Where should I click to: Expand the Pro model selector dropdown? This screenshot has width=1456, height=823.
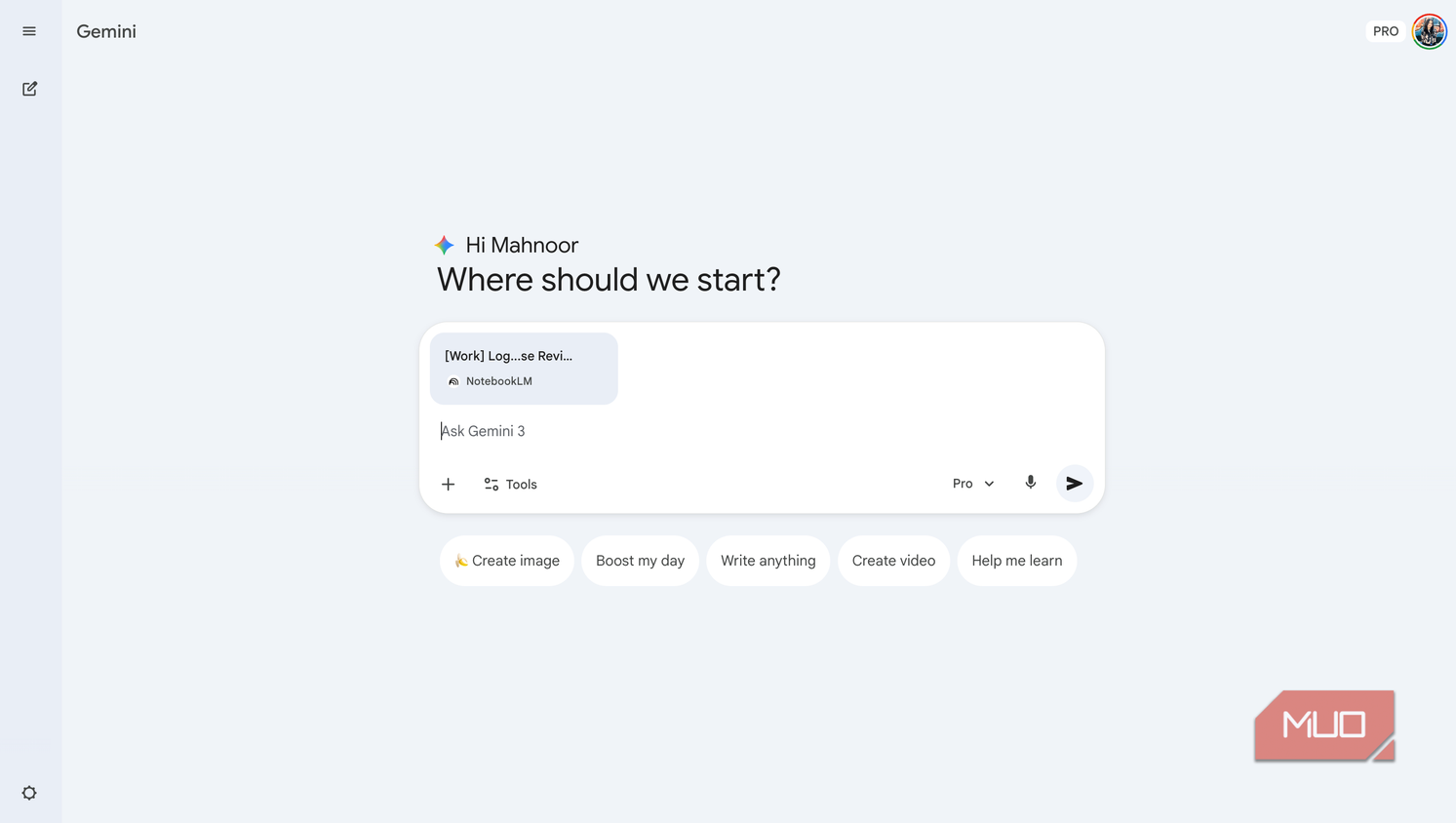[973, 483]
